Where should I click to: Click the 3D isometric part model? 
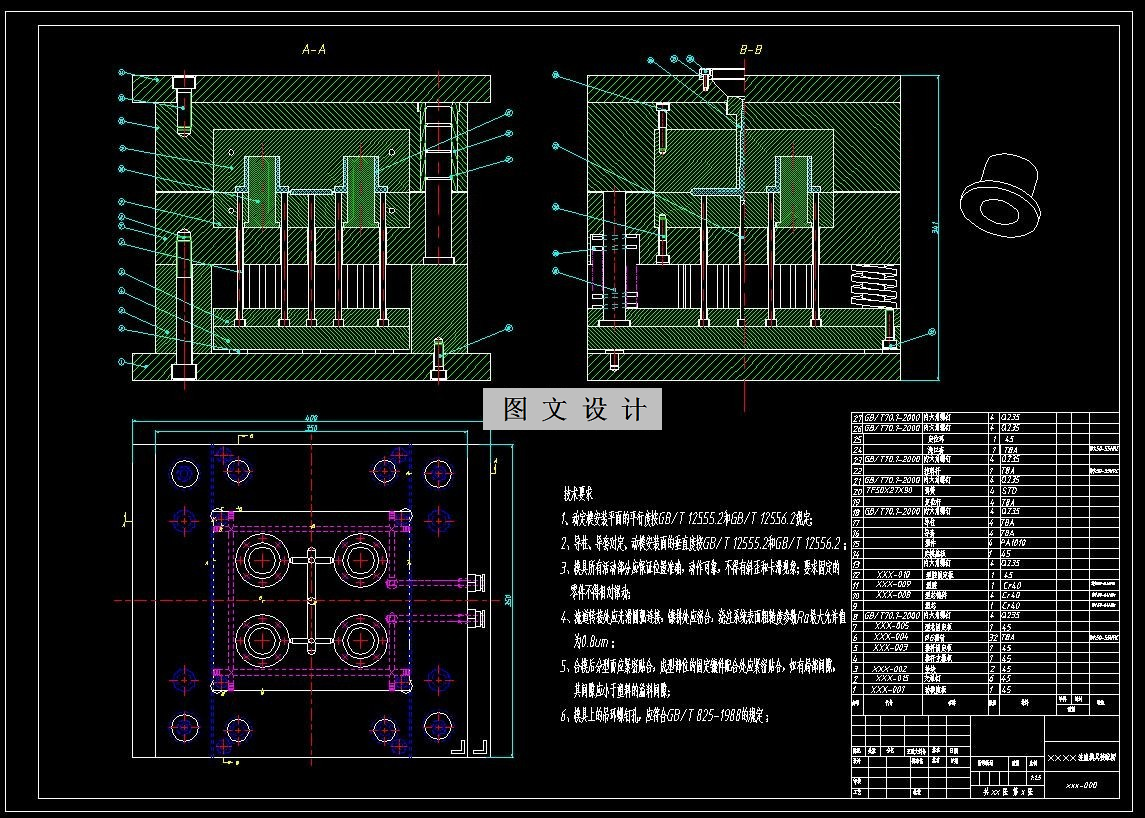click(1000, 195)
